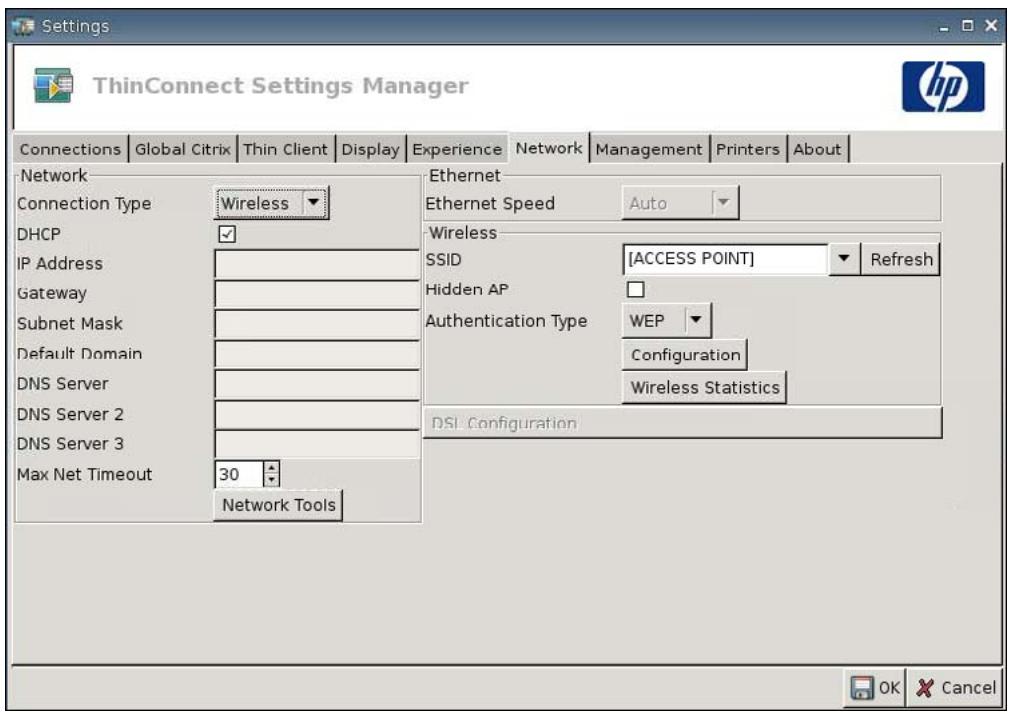View Wireless Statistics

705,387
